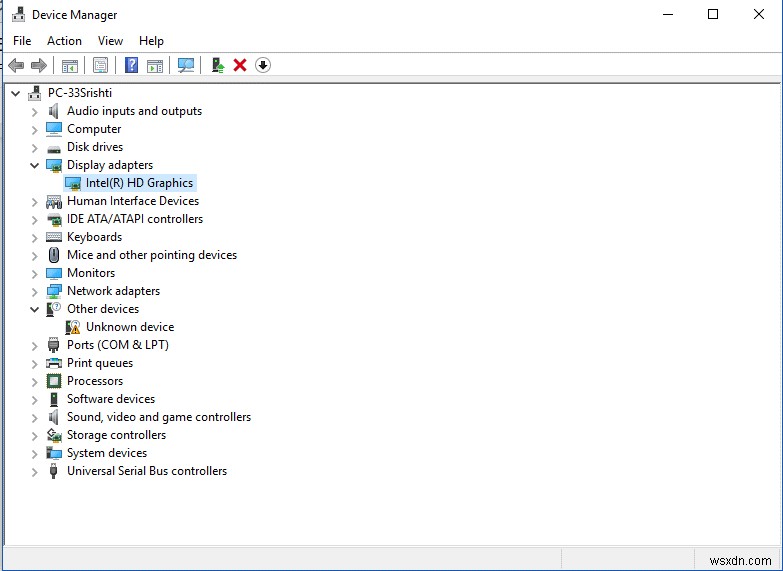Viewport: 783px width, 571px height.
Task: Collapse the Display adapters category
Action: 34,165
